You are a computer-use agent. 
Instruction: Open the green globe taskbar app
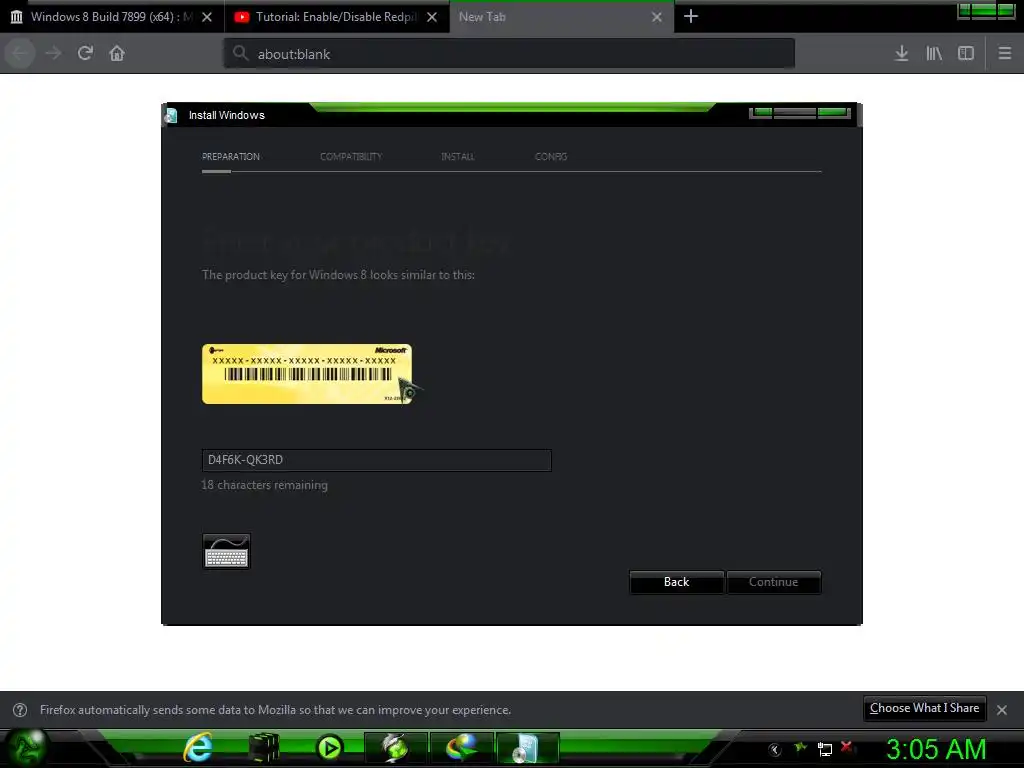(x=395, y=748)
